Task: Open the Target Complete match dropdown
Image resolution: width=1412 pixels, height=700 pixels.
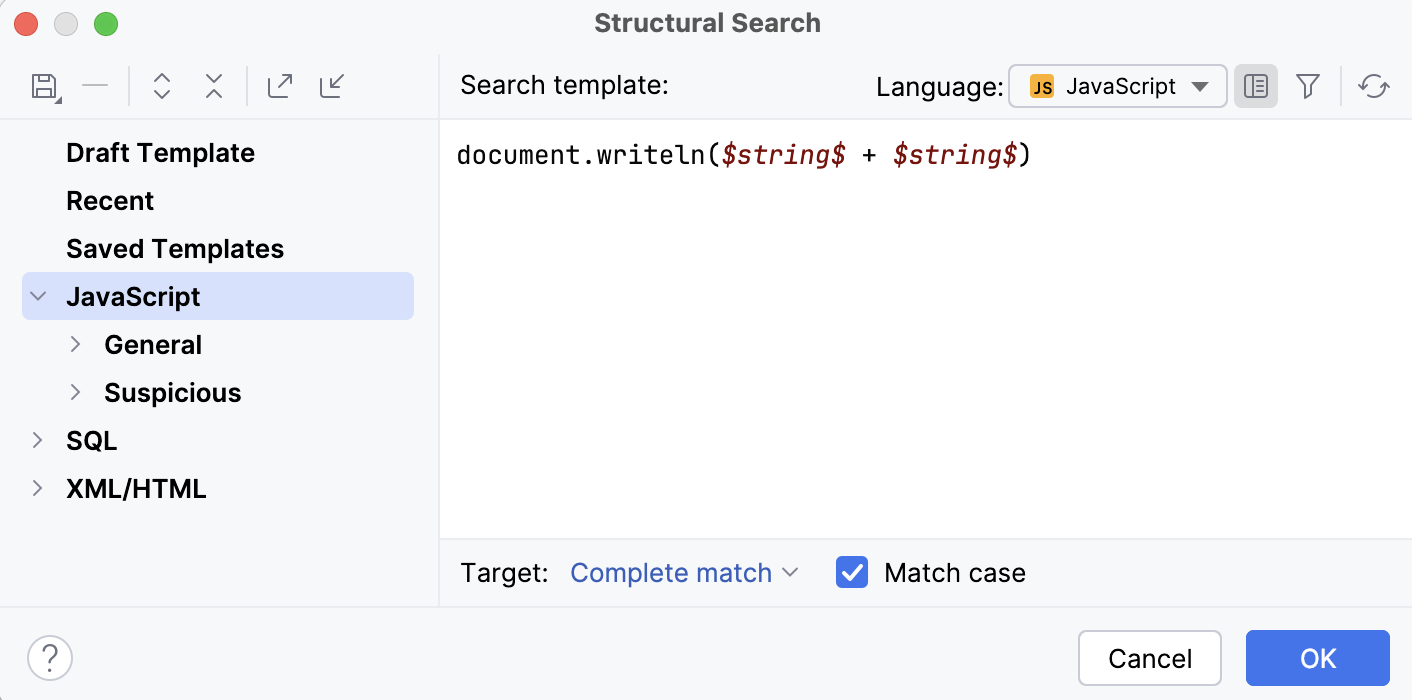Action: click(x=683, y=572)
